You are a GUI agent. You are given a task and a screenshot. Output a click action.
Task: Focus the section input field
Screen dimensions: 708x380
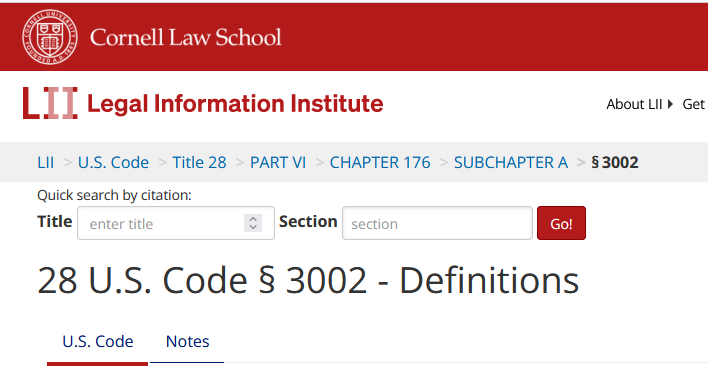tap(438, 223)
